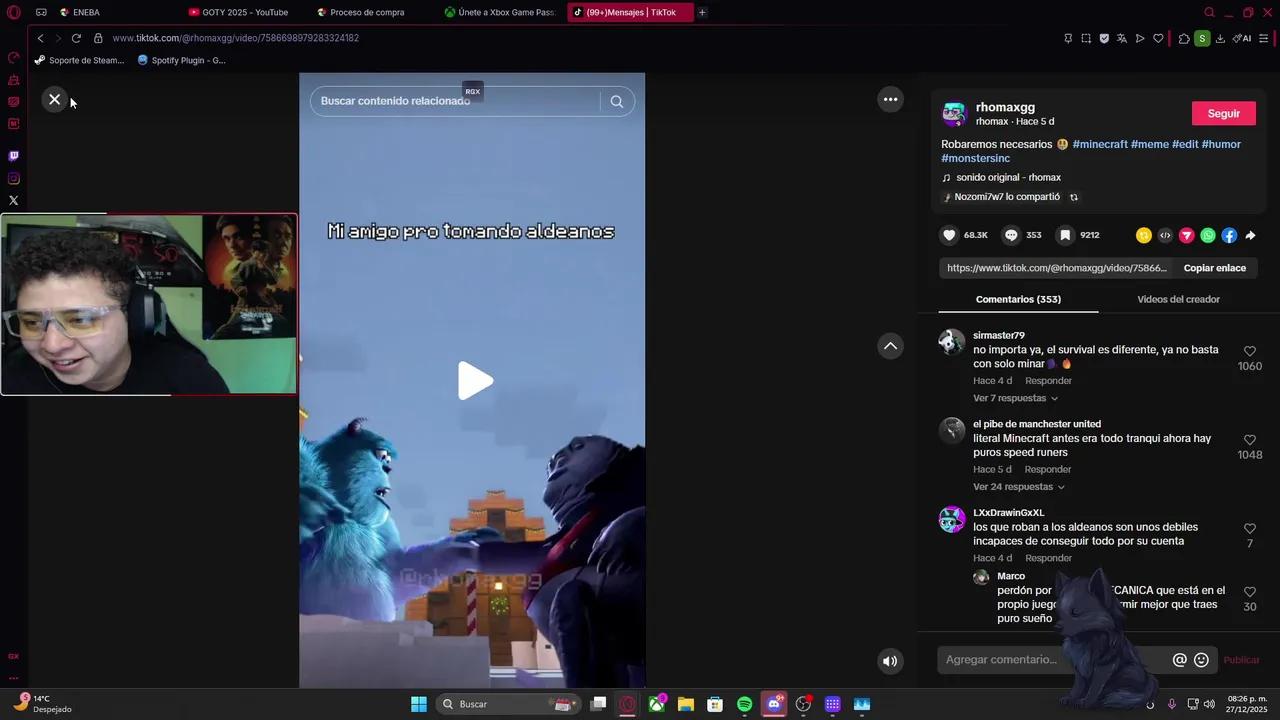This screenshot has height=720, width=1280.
Task: Open the #minecraft hashtag
Action: [1100, 144]
